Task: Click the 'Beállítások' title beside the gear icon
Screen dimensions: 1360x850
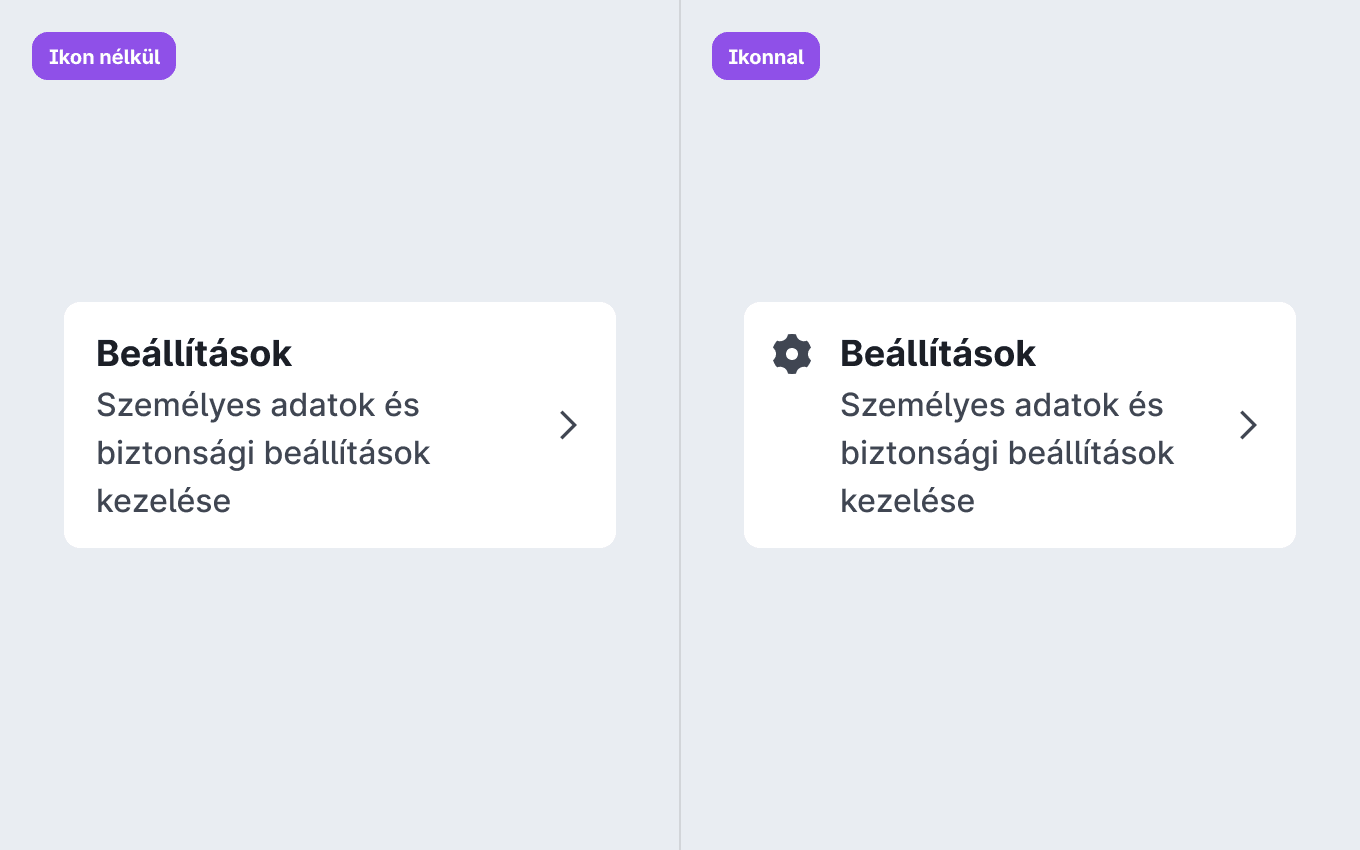Action: point(938,353)
